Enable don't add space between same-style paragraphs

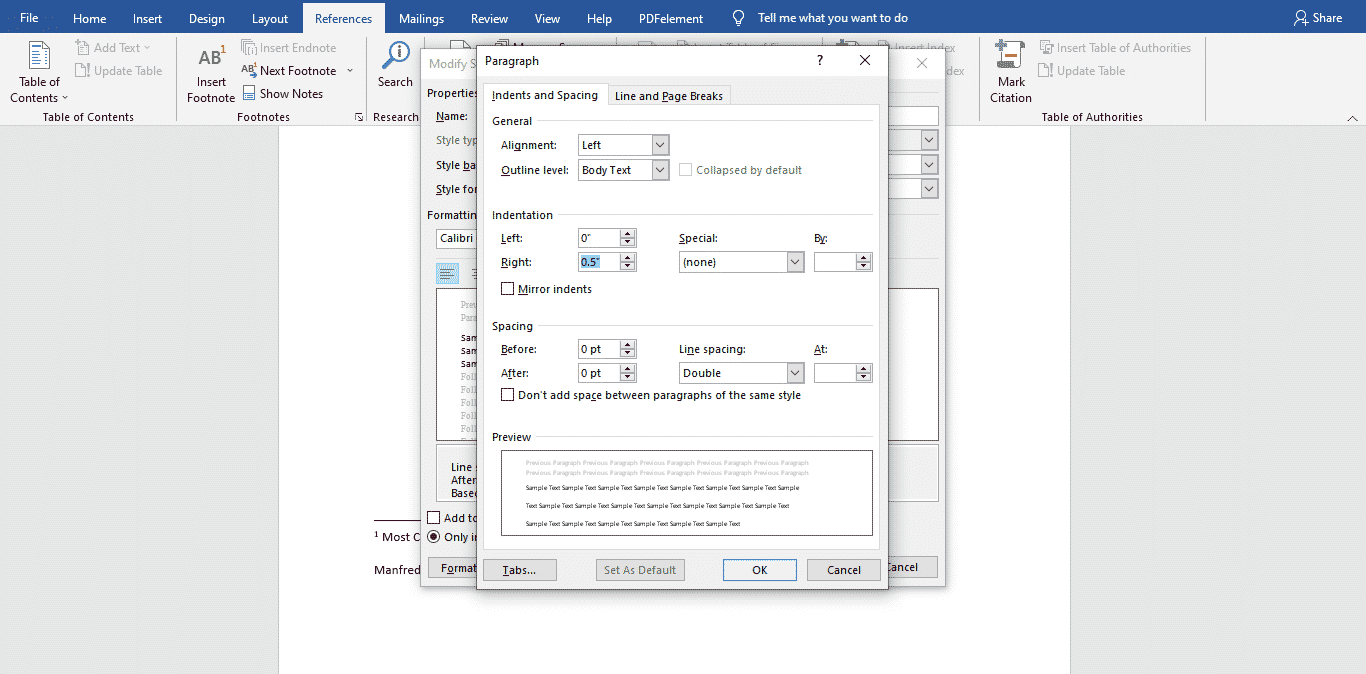[508, 394]
